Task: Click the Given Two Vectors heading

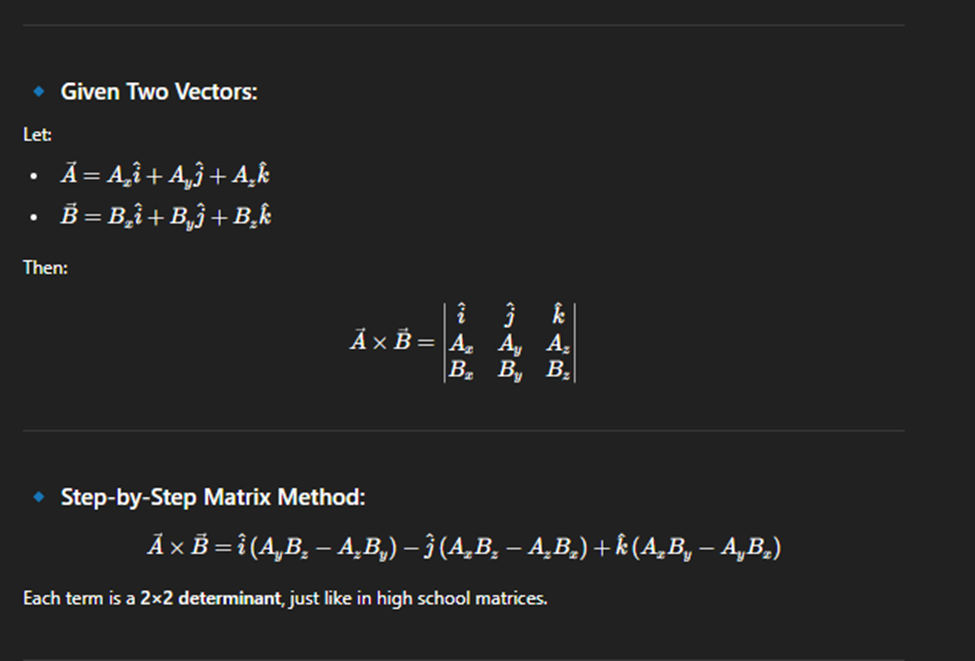Action: pyautogui.click(x=159, y=92)
